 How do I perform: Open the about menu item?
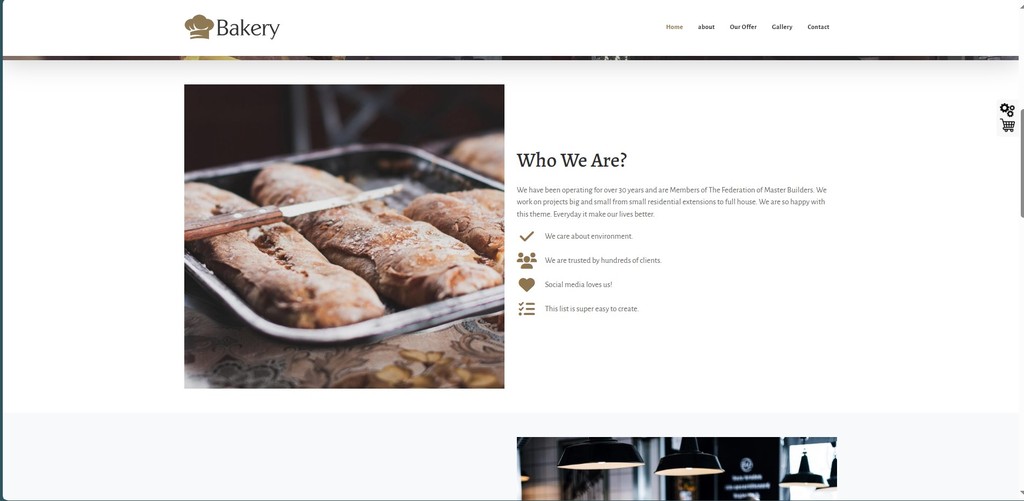click(x=706, y=27)
